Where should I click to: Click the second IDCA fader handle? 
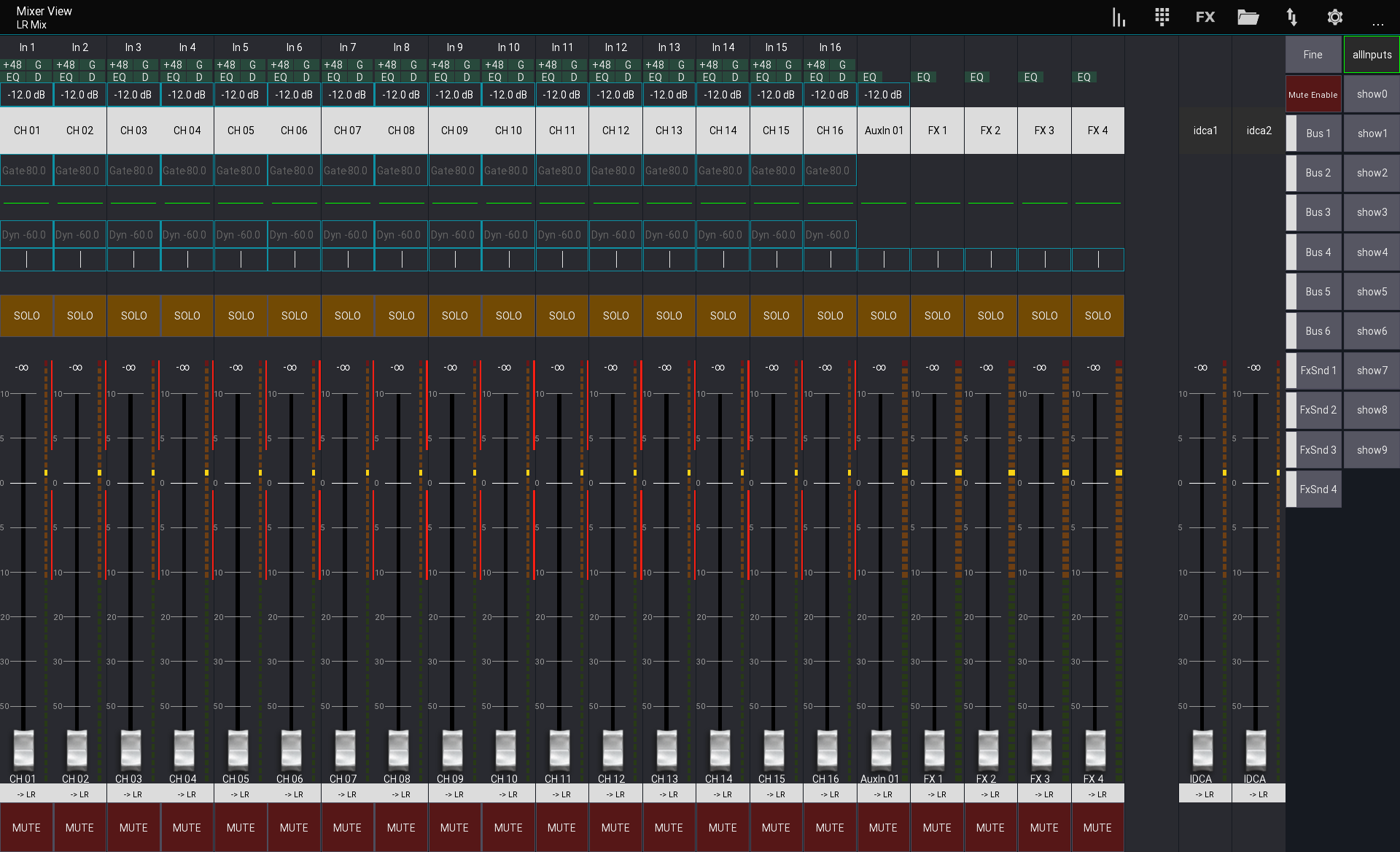[1256, 749]
